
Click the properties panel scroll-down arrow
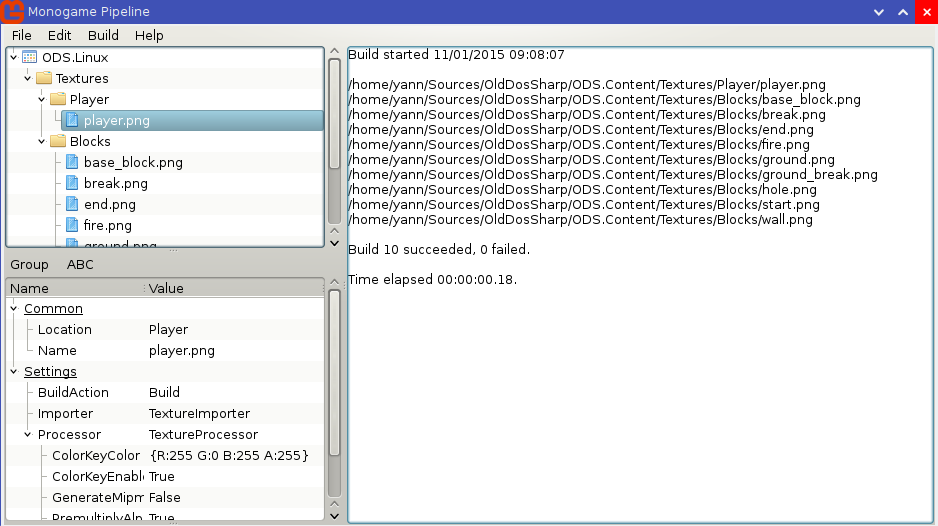point(334,516)
